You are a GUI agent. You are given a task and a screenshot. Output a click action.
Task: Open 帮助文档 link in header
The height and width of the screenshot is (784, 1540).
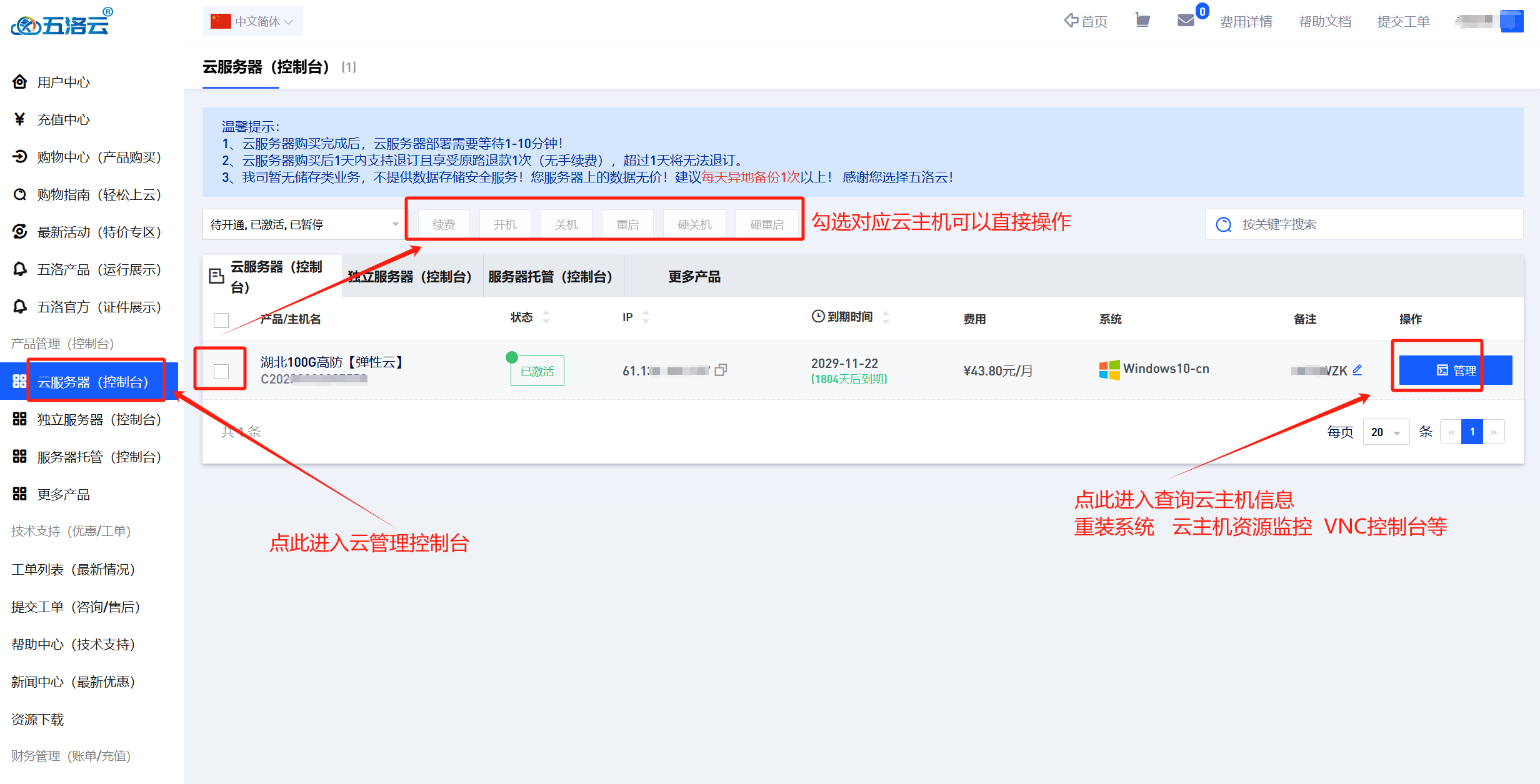click(1324, 22)
